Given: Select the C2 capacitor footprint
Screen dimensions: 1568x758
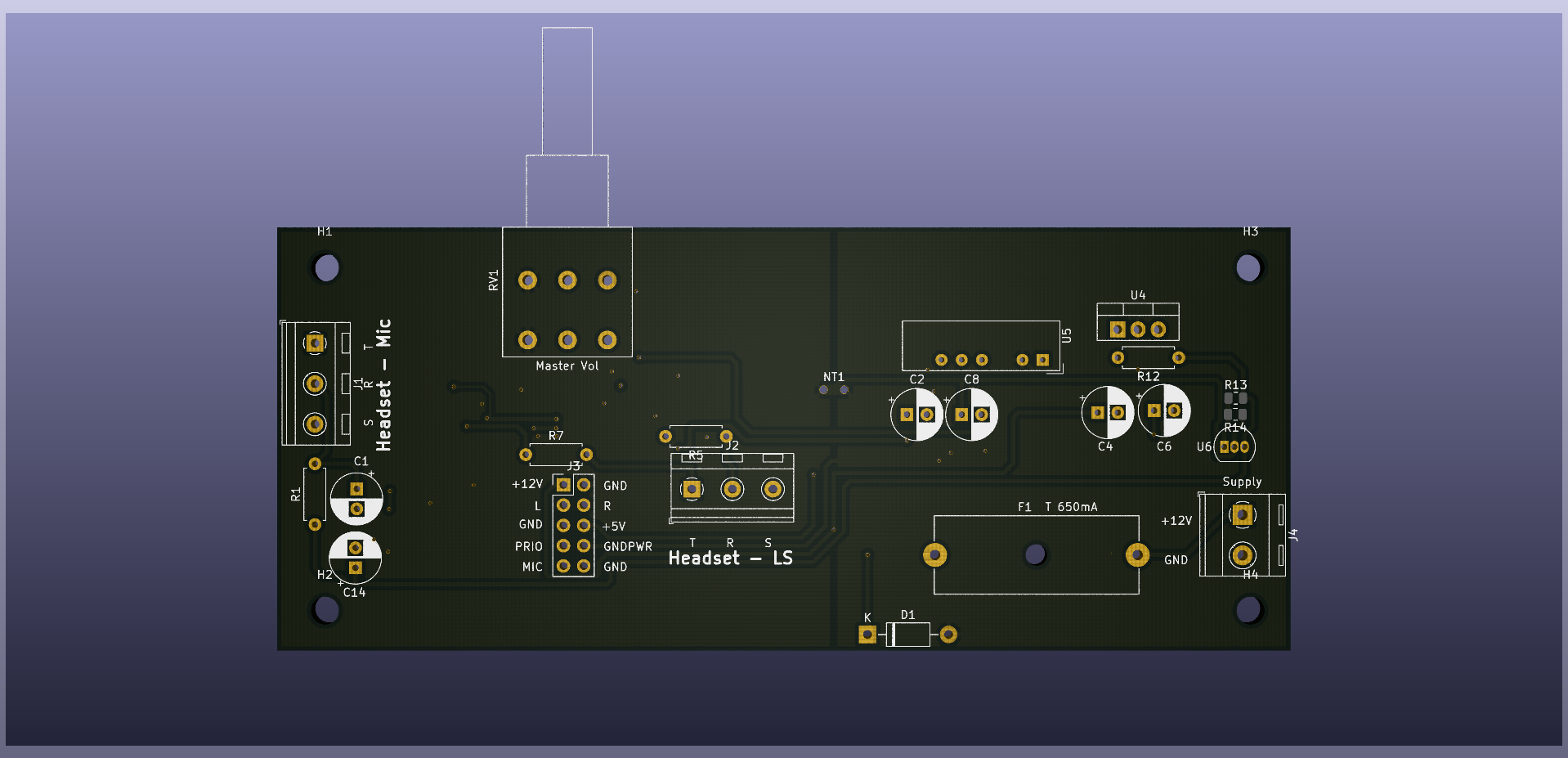Looking at the screenshot, I should coord(916,415).
